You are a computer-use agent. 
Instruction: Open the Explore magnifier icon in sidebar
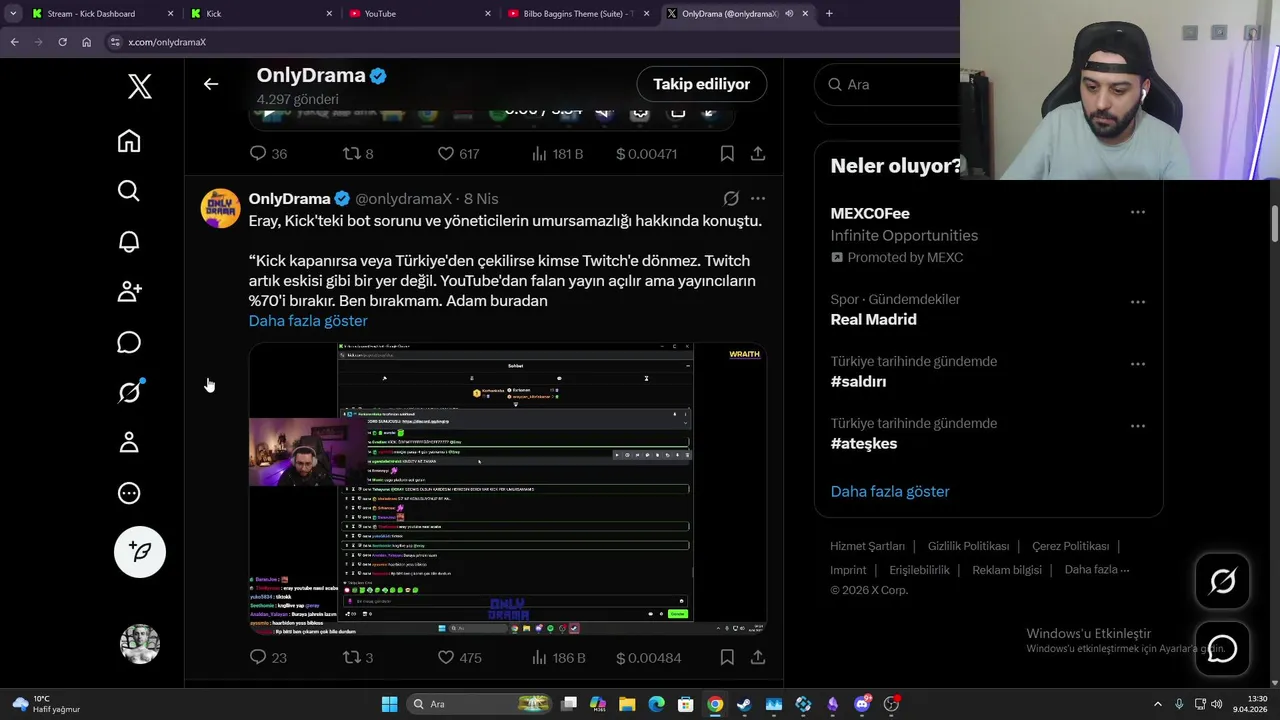[x=129, y=191]
